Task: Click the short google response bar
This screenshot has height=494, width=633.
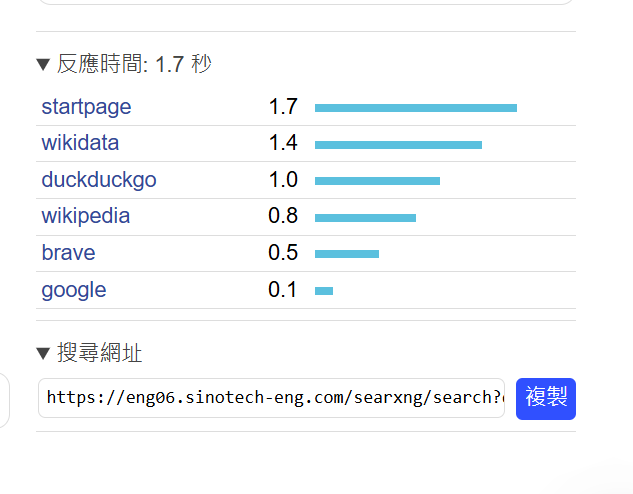Action: pos(324,291)
